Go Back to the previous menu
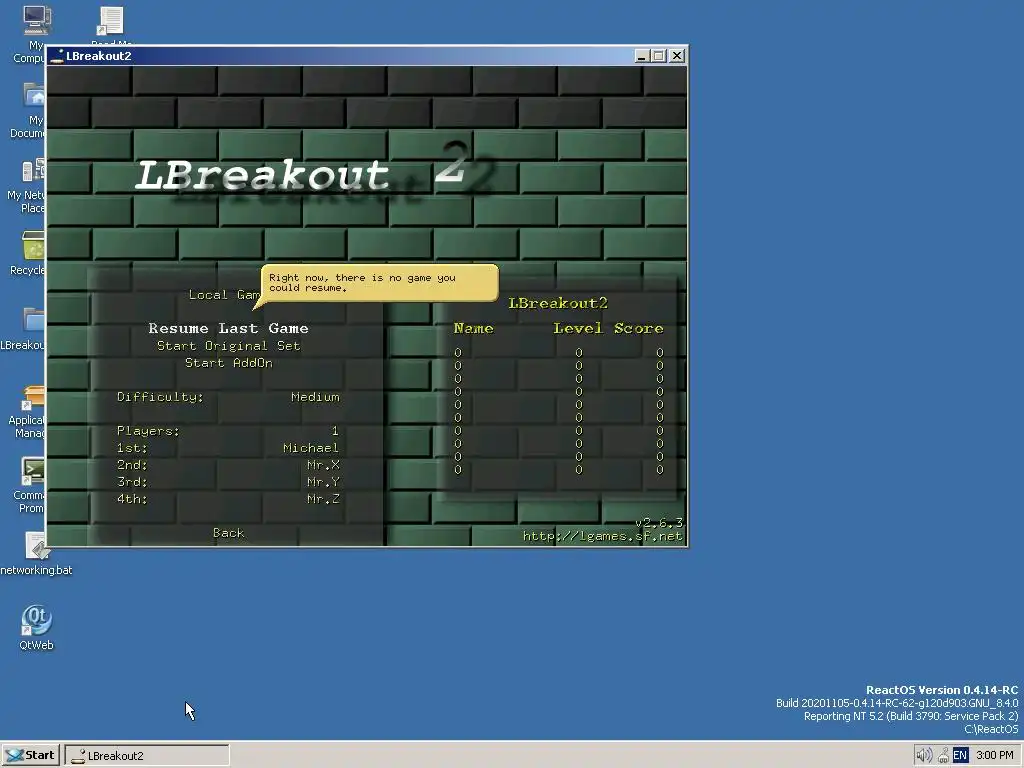 click(228, 533)
